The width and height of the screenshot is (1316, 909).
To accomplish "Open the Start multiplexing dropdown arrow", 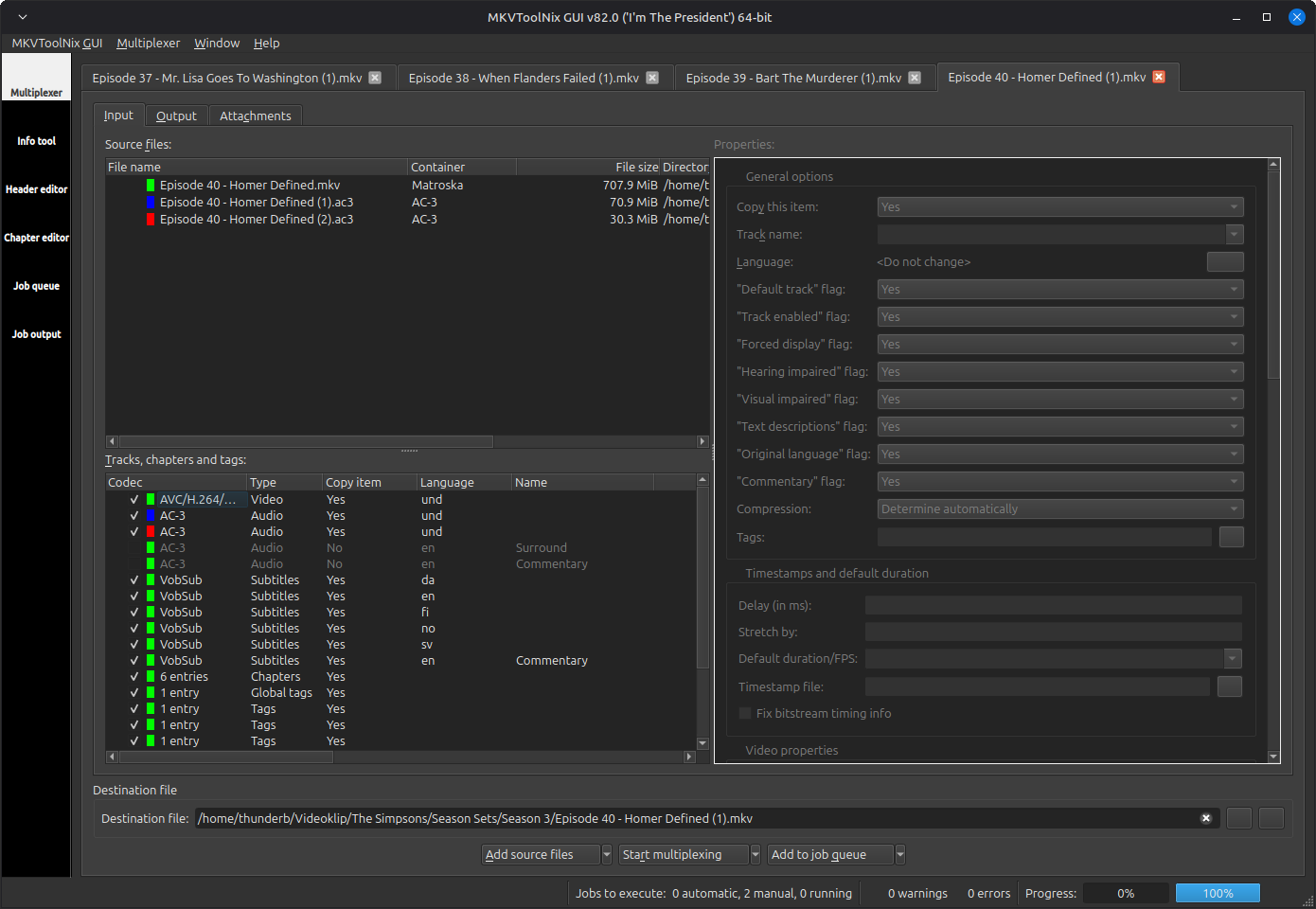I will point(756,855).
